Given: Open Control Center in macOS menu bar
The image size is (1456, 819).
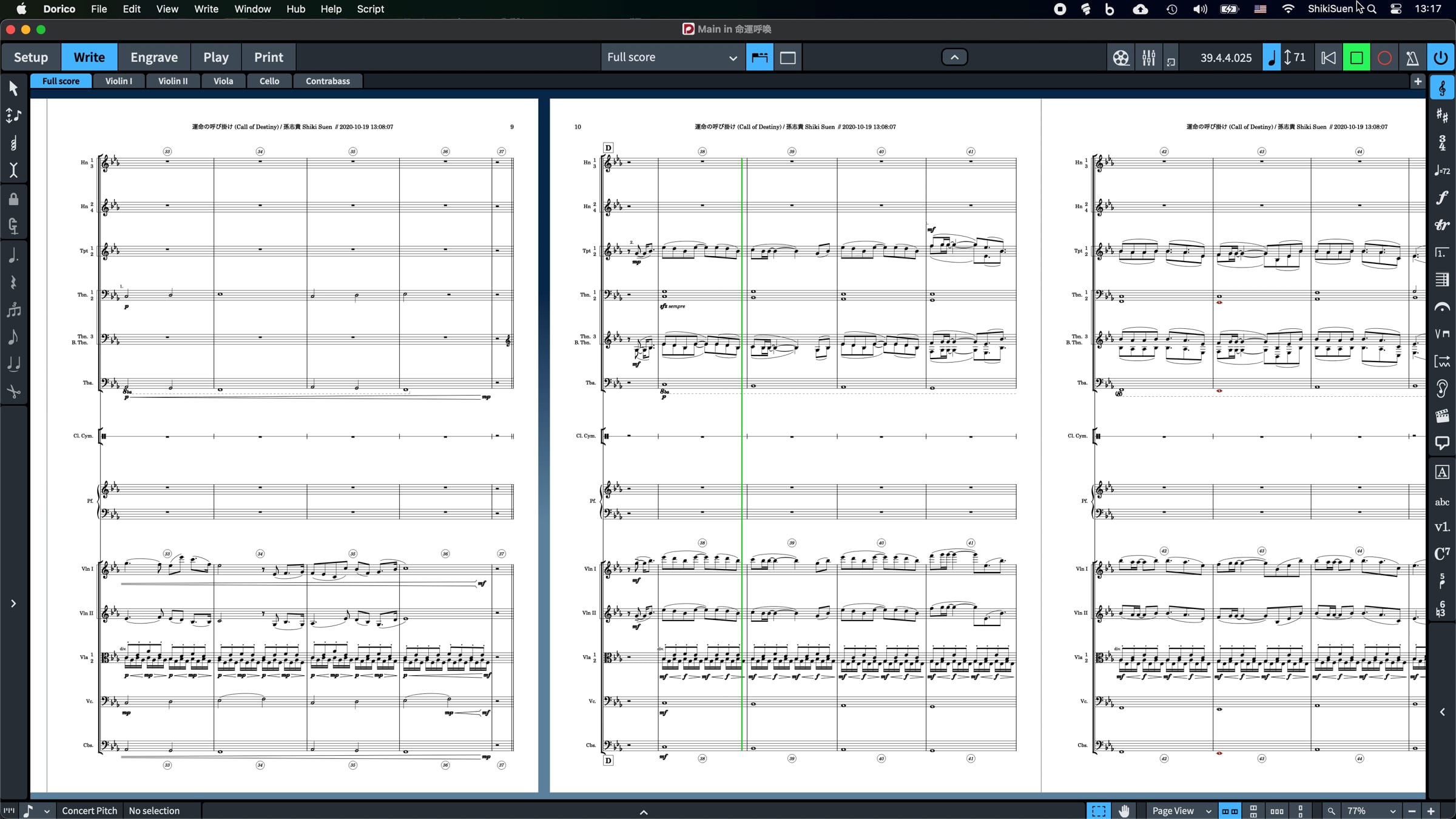Looking at the screenshot, I should [x=1396, y=9].
